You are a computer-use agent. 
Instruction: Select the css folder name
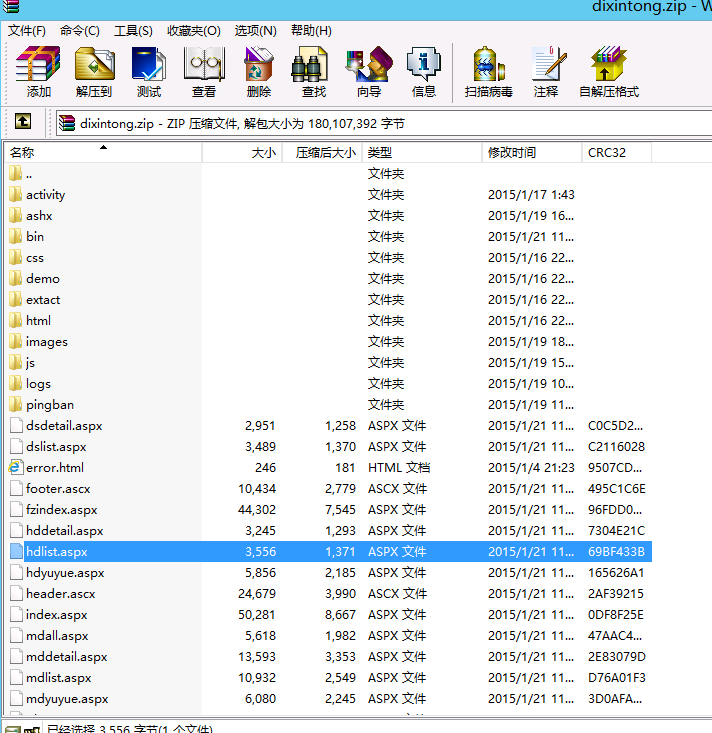pos(35,258)
